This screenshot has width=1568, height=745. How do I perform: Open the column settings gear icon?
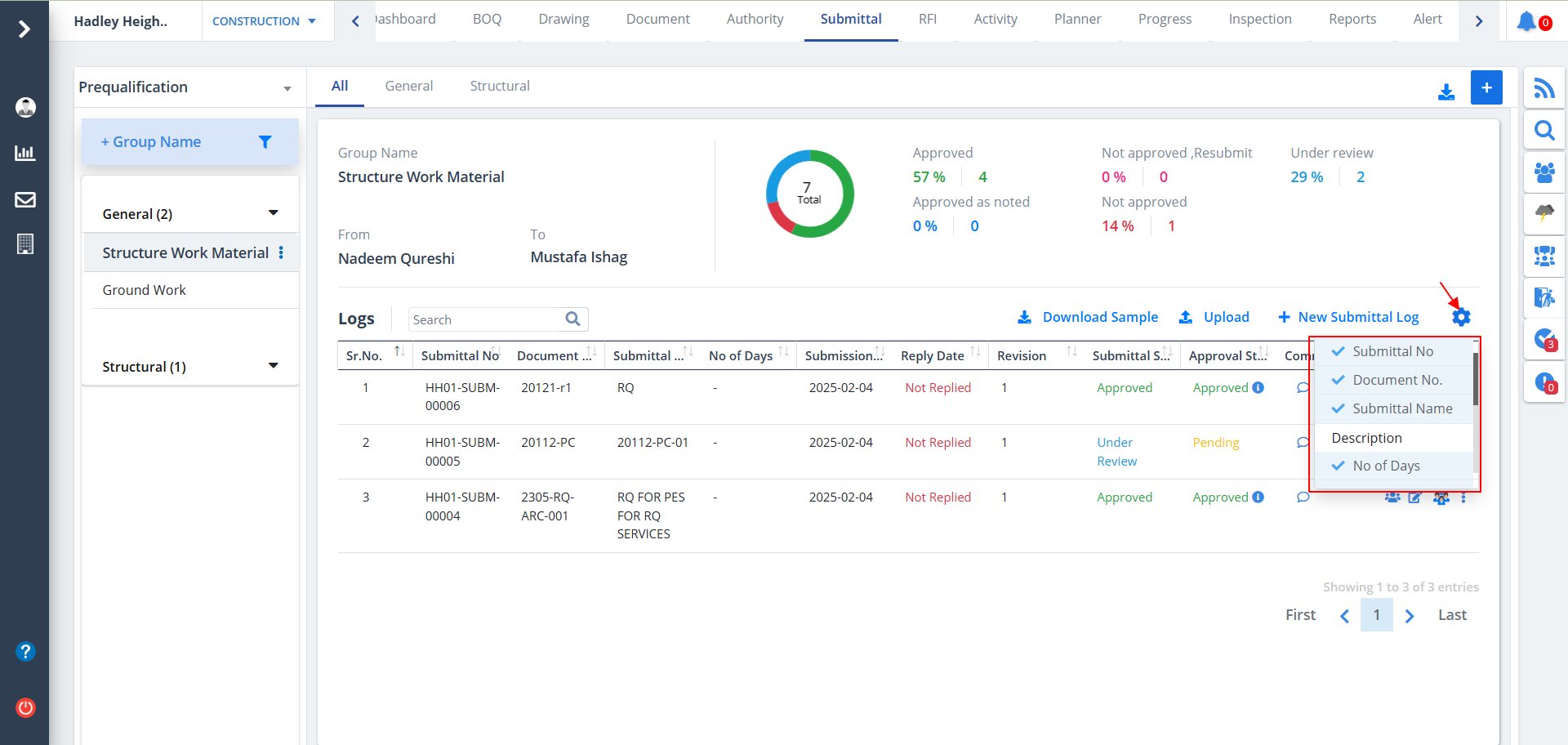tap(1461, 317)
